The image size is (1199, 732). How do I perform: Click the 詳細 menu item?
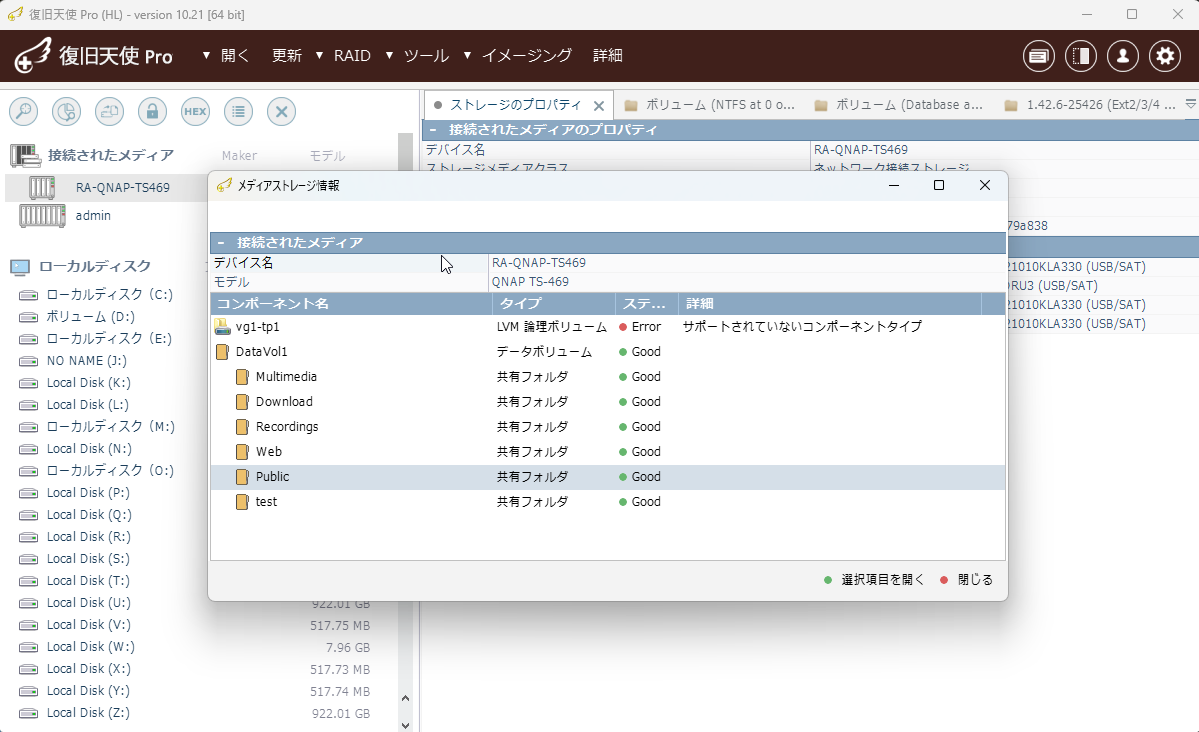pos(608,56)
